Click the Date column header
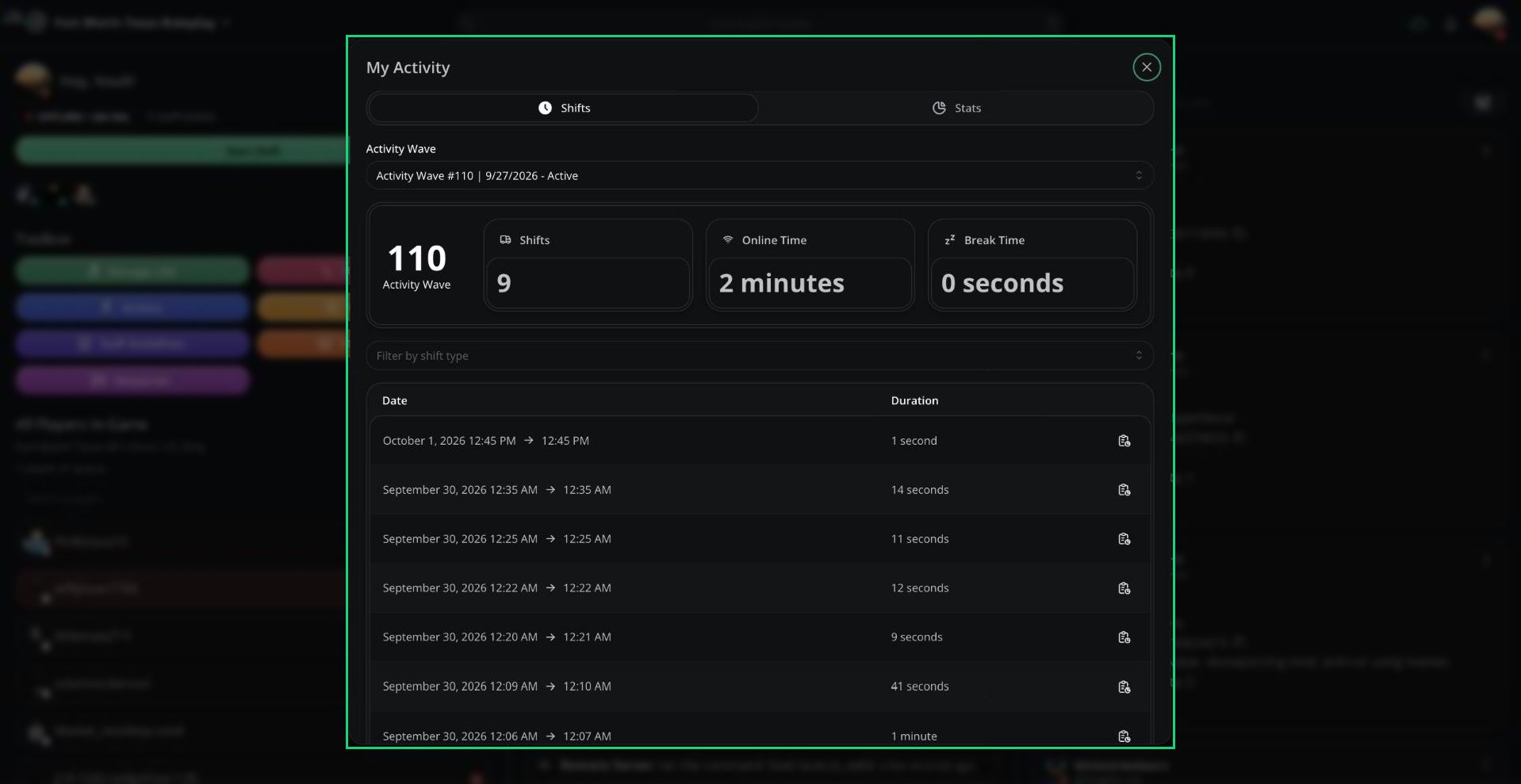 pos(394,401)
